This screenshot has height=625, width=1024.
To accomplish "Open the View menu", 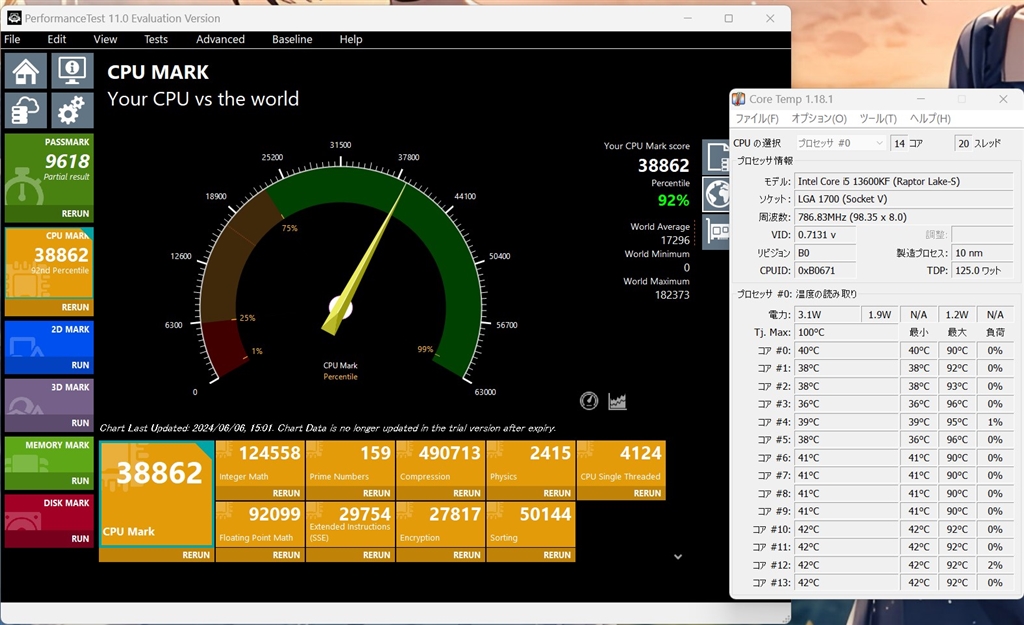I will [x=105, y=39].
